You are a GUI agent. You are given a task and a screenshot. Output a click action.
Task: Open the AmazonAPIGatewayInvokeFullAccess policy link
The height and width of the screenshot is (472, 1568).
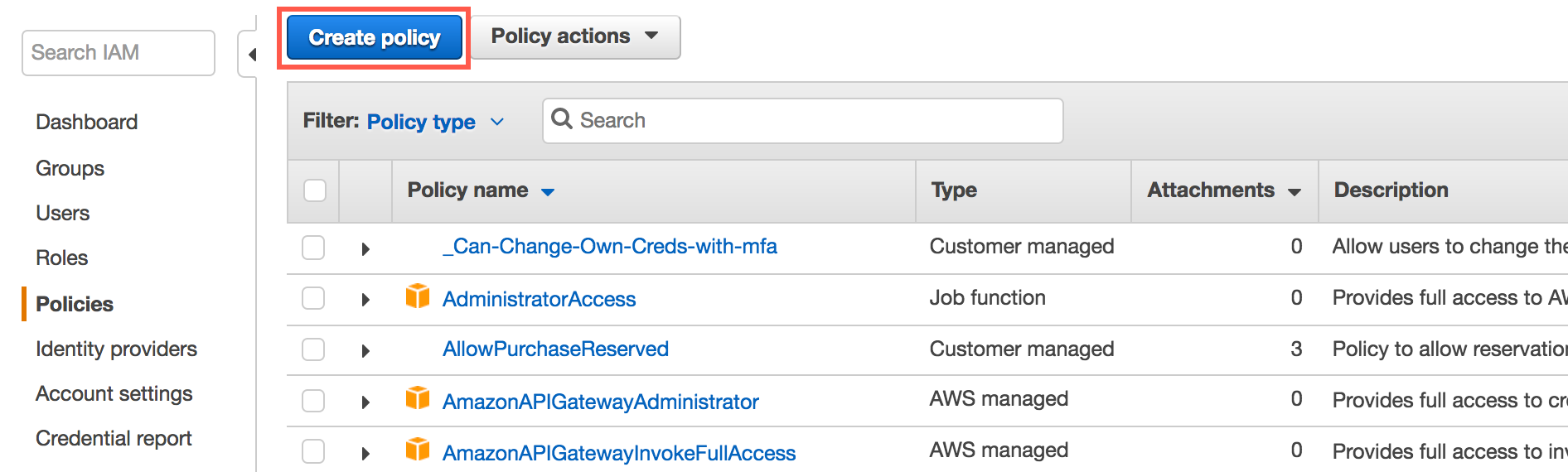[618, 453]
